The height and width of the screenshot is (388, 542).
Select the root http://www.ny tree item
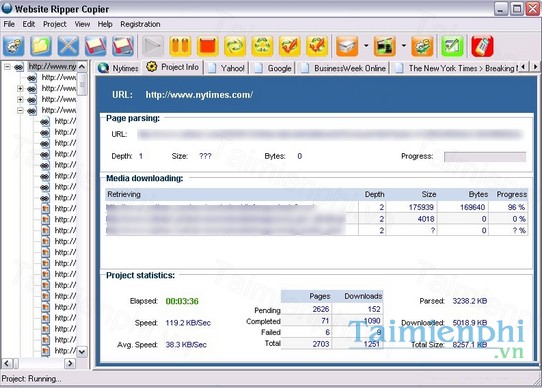[x=52, y=66]
